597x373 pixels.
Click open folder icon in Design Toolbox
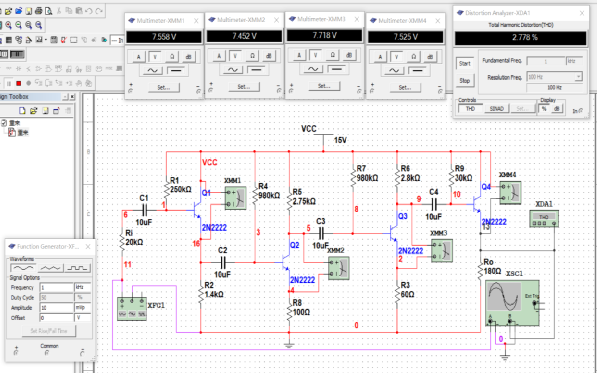[34, 111]
